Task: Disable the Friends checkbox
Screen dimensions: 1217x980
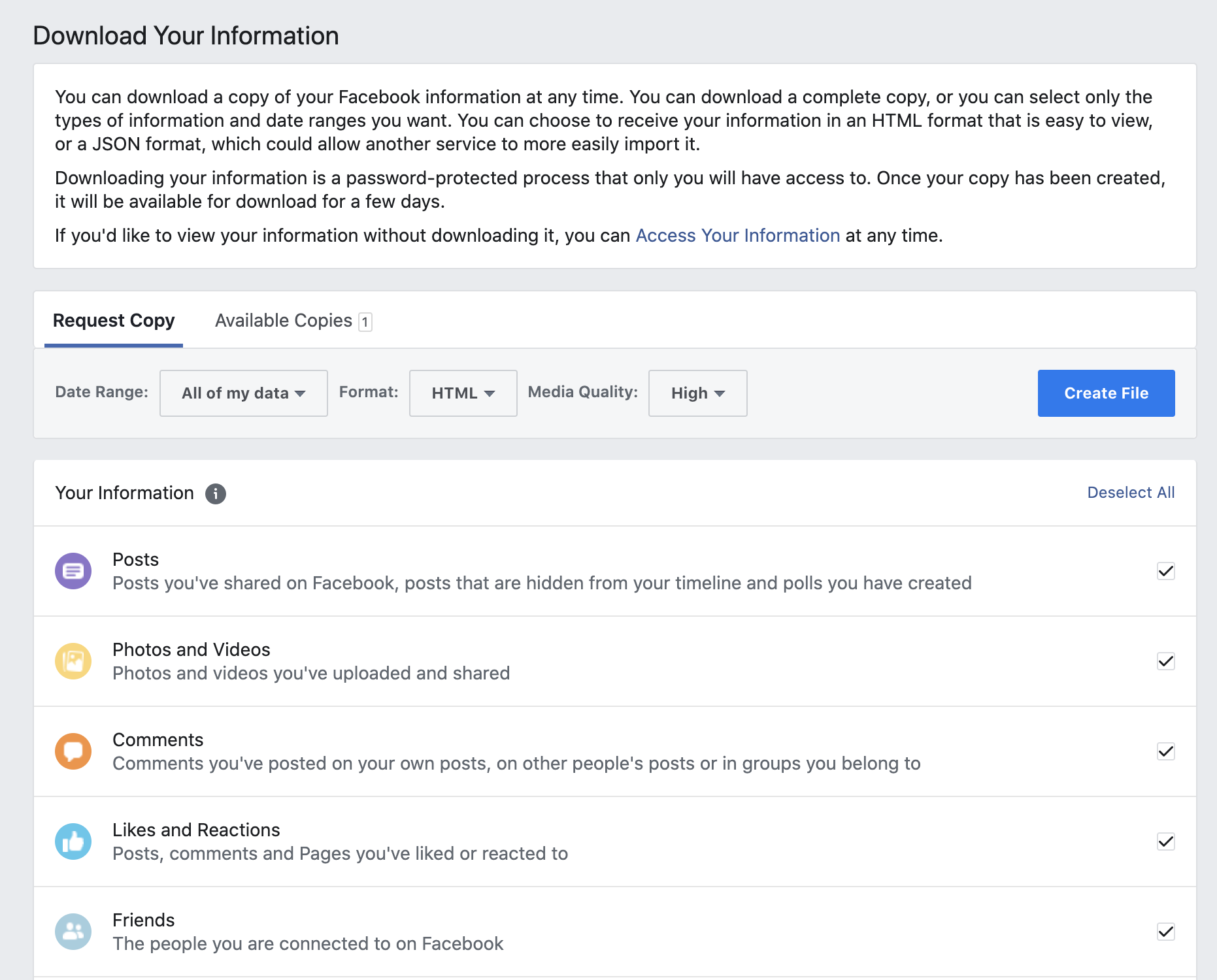Action: (1165, 932)
